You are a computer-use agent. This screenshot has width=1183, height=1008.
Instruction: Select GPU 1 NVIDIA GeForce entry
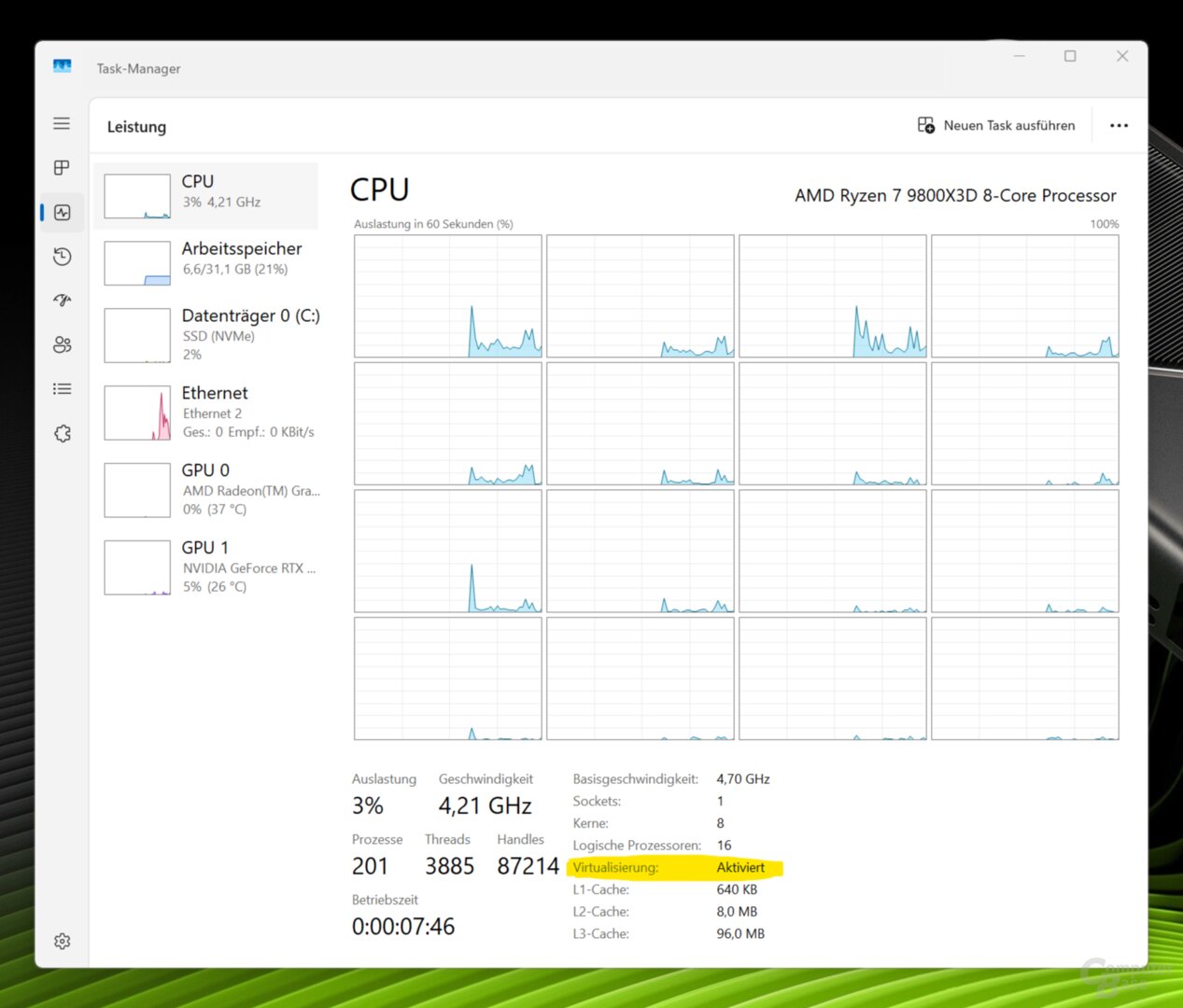coord(206,567)
